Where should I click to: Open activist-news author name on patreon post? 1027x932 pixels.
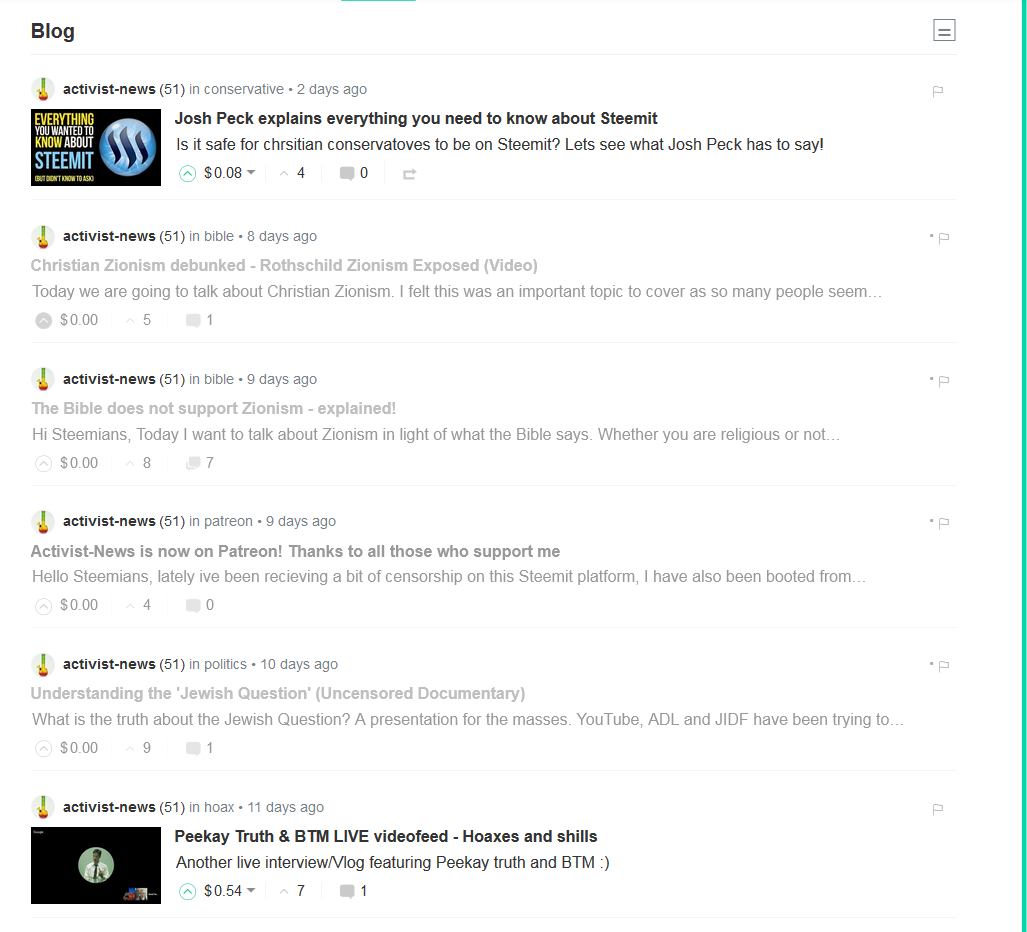(109, 521)
